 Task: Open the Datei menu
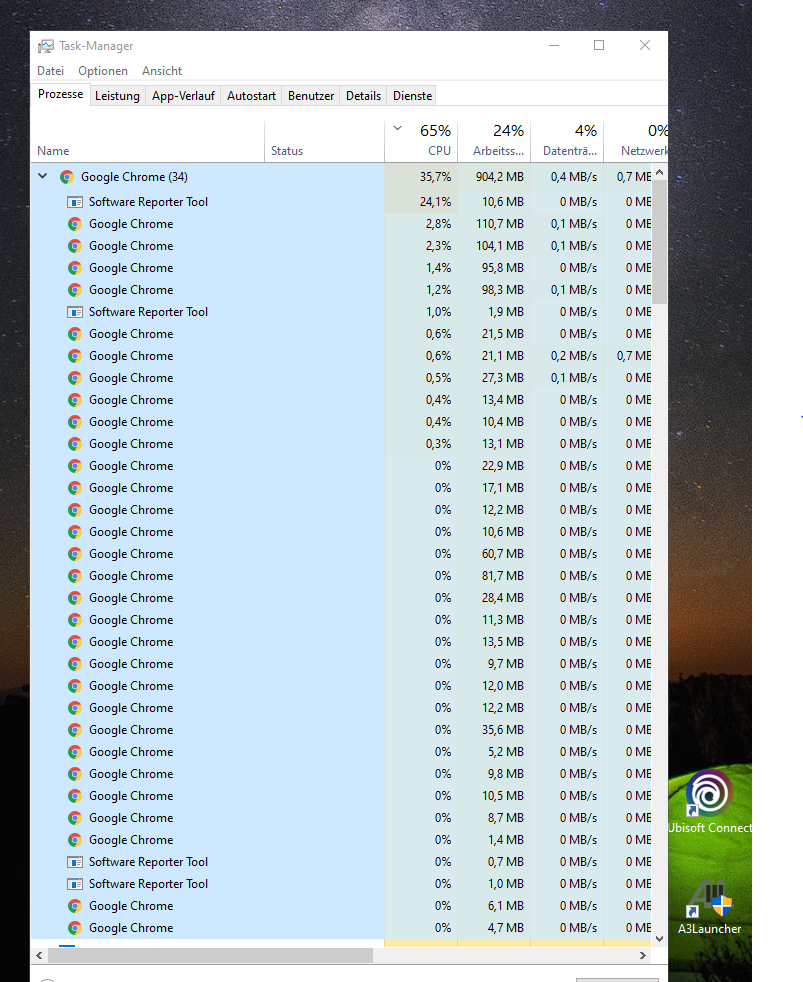[x=51, y=71]
